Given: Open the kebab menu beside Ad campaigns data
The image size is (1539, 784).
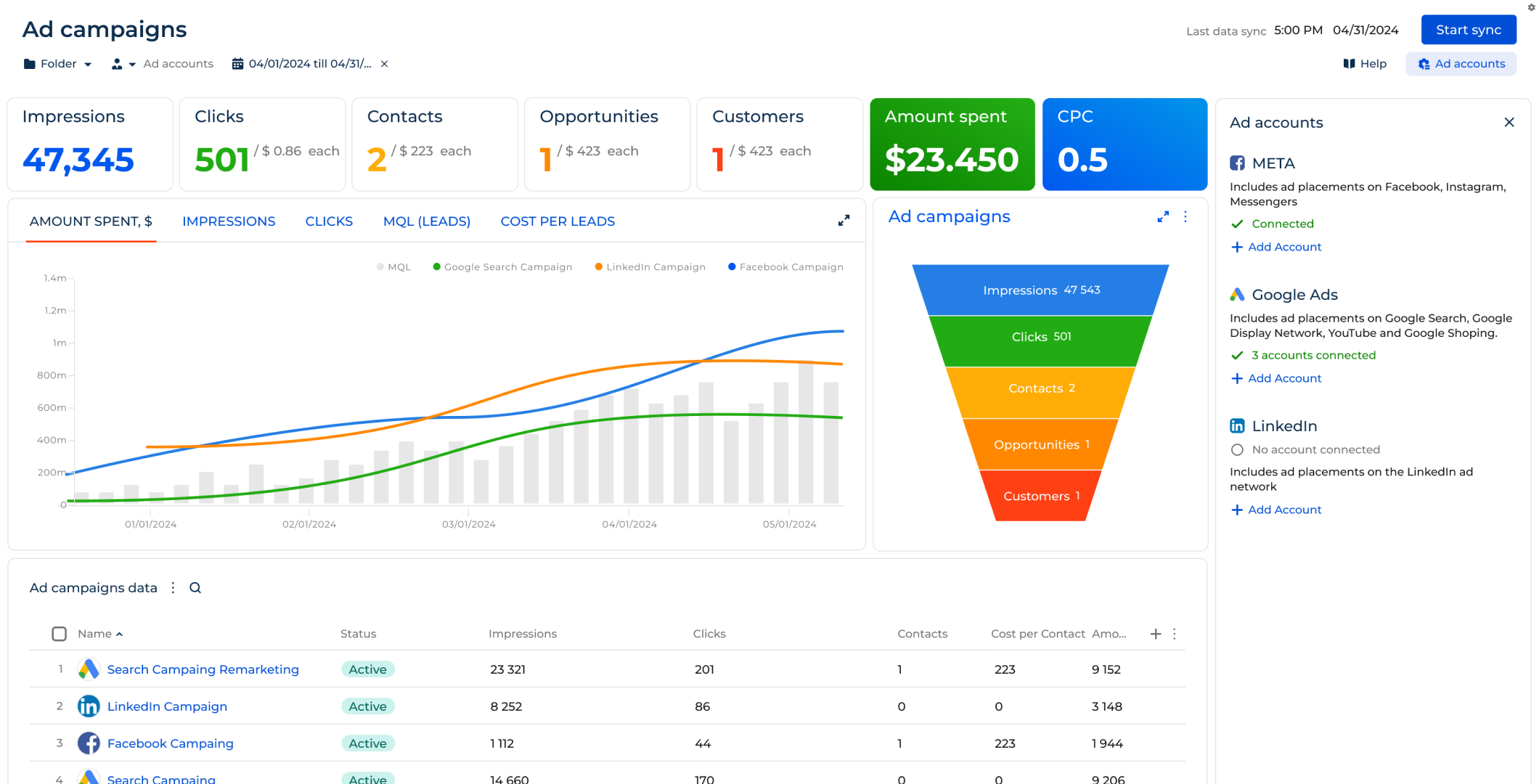Looking at the screenshot, I should [x=173, y=588].
